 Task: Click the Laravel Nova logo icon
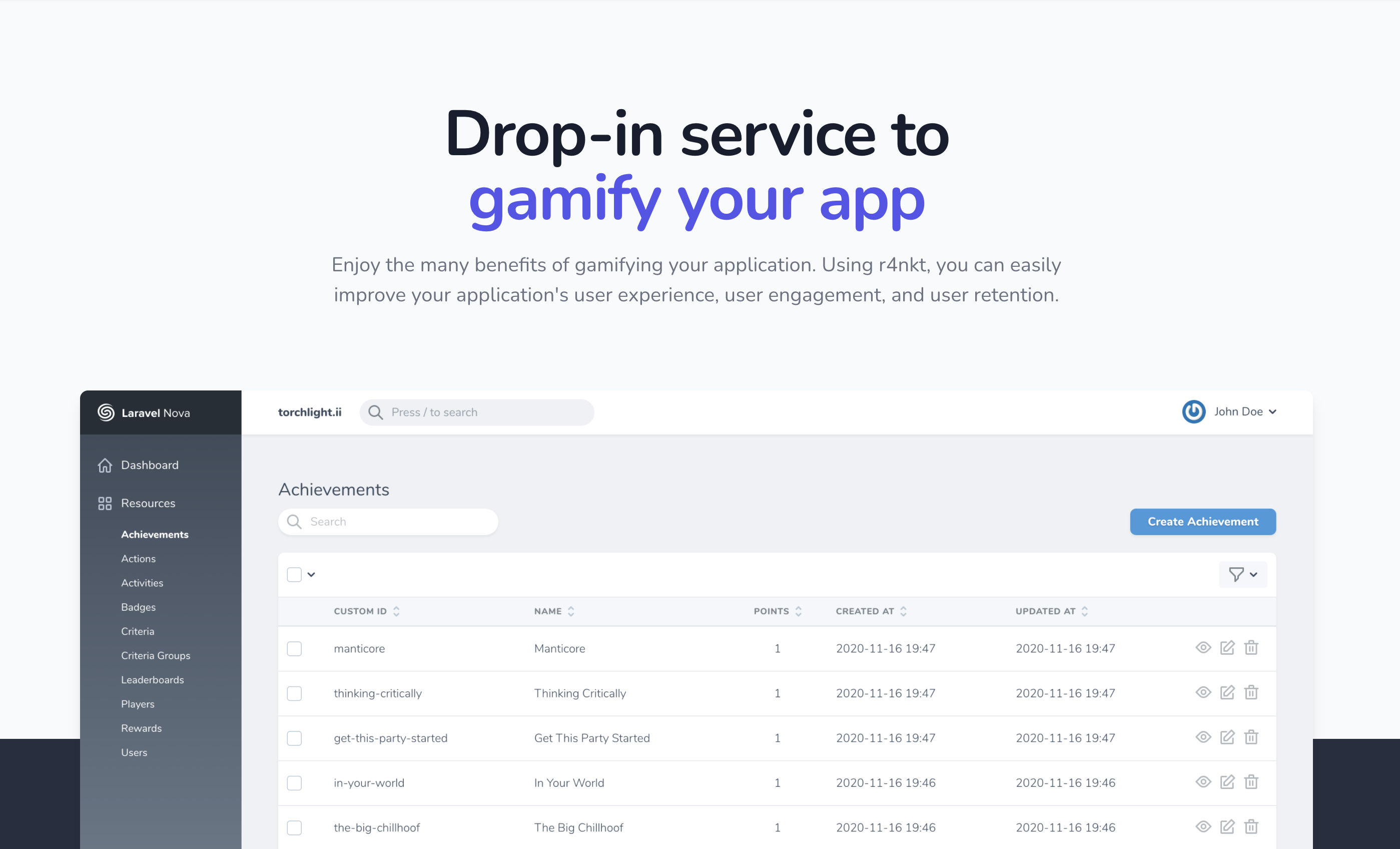click(x=106, y=412)
